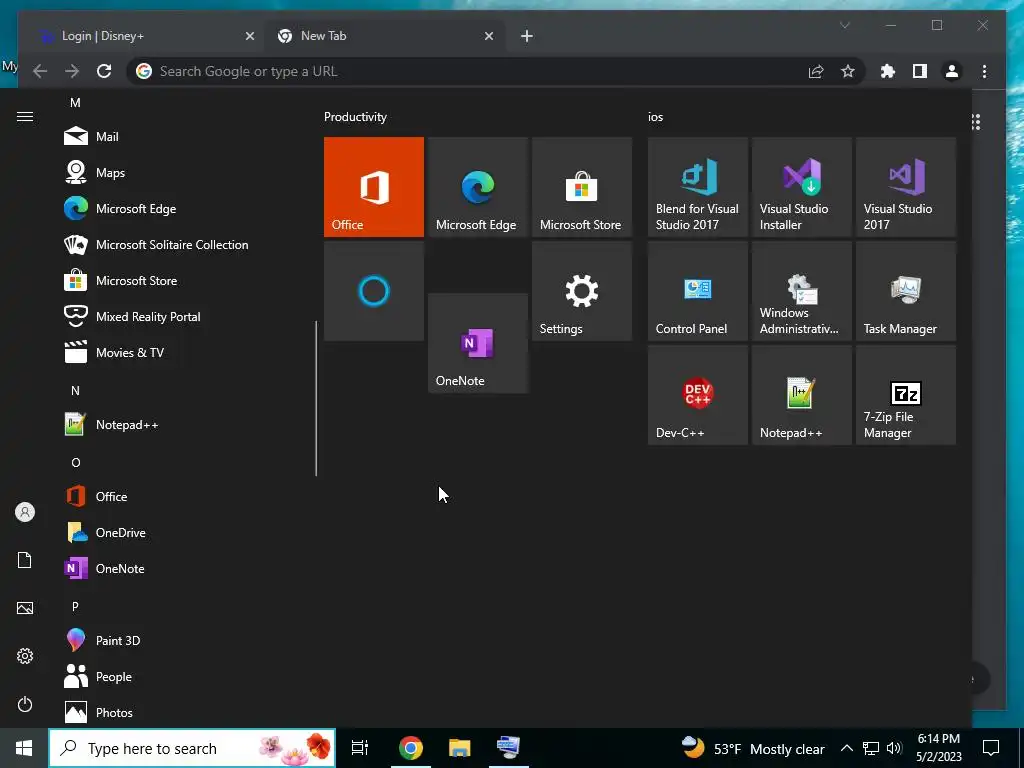The width and height of the screenshot is (1024, 768).
Task: Open the Cortana tile
Action: click(374, 291)
